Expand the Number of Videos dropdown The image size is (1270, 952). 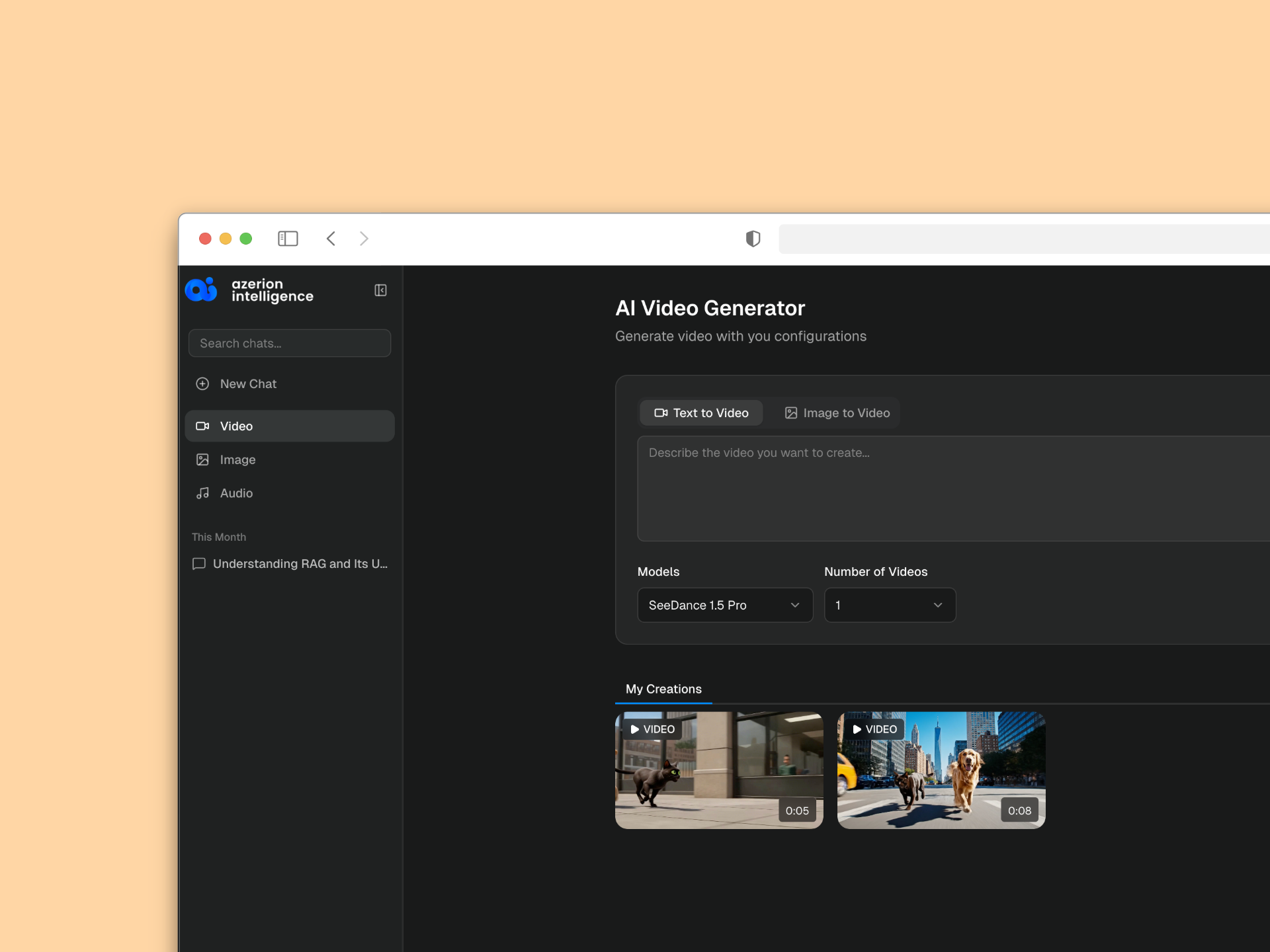pos(890,605)
